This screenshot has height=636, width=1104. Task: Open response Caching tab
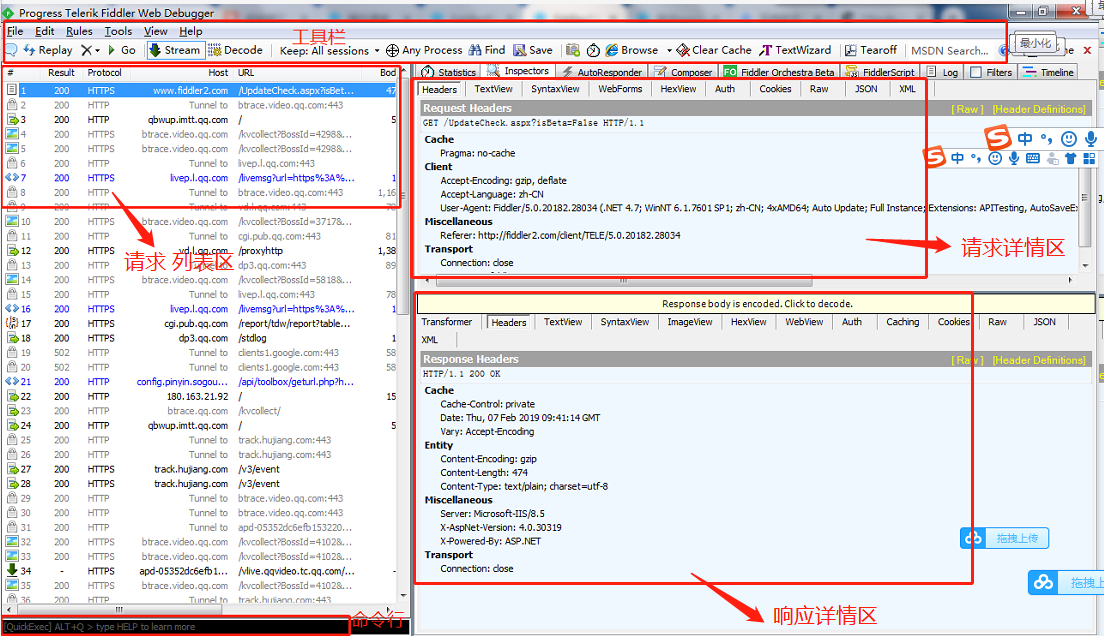click(x=902, y=322)
